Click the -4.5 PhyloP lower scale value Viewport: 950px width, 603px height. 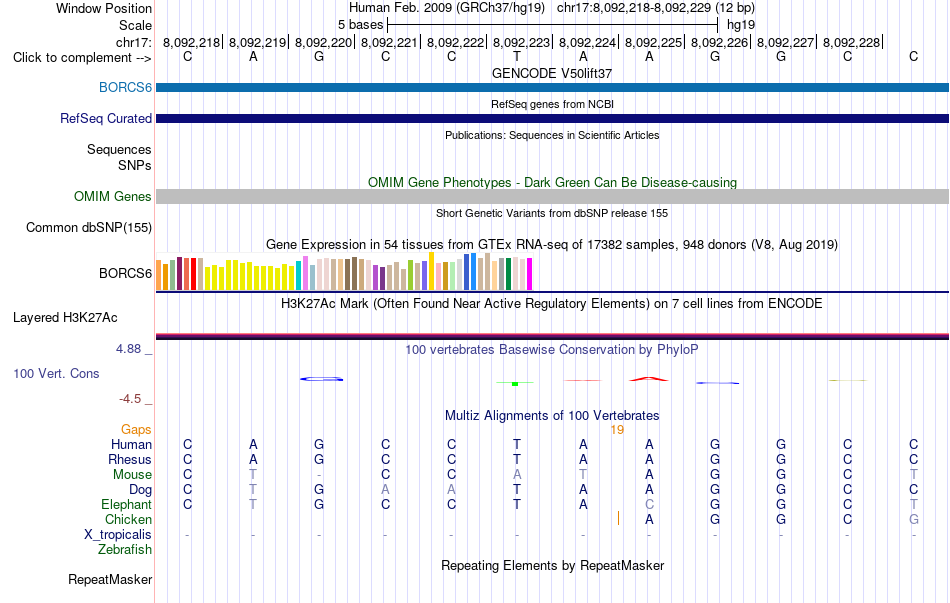[130, 399]
